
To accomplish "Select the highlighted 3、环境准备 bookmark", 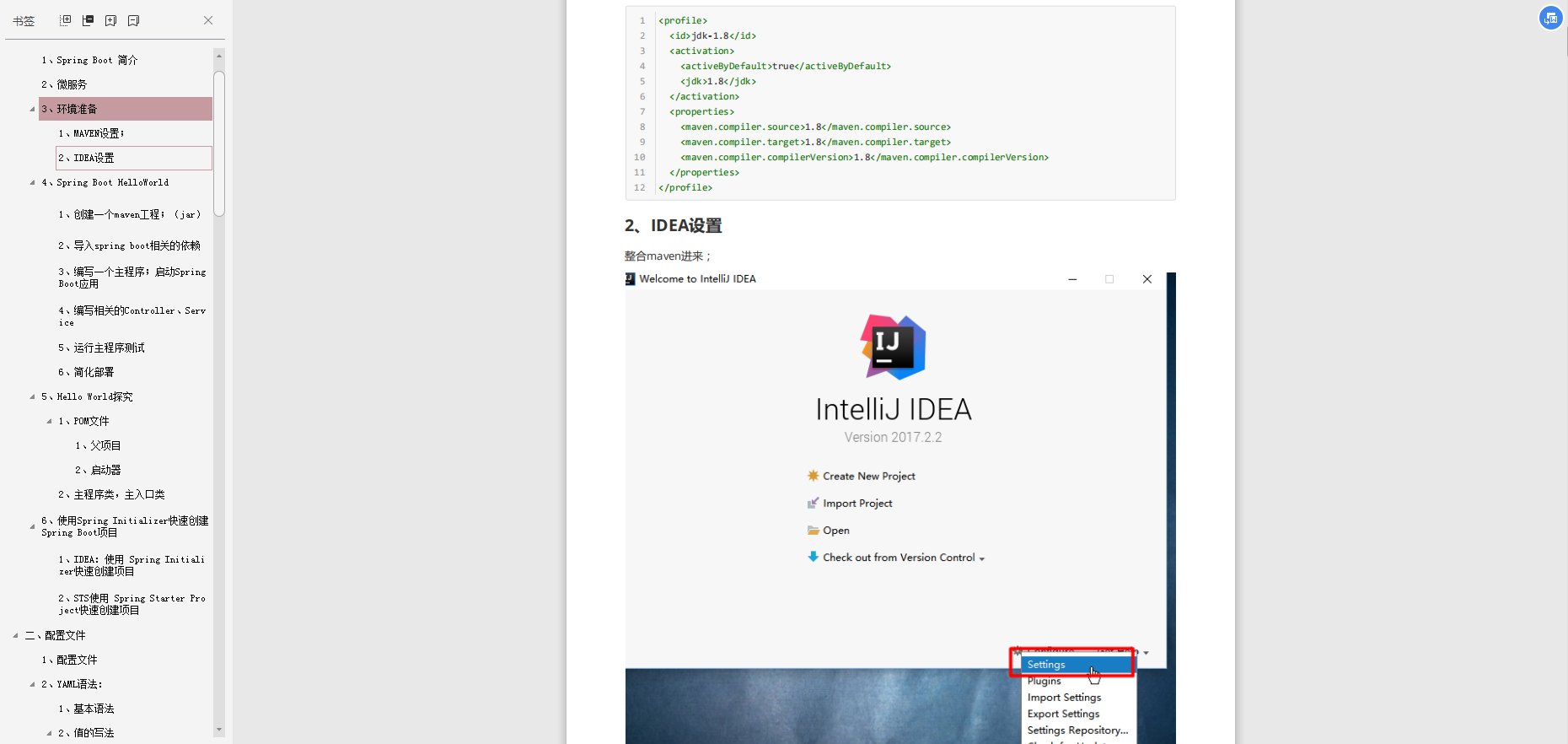I will [x=126, y=109].
